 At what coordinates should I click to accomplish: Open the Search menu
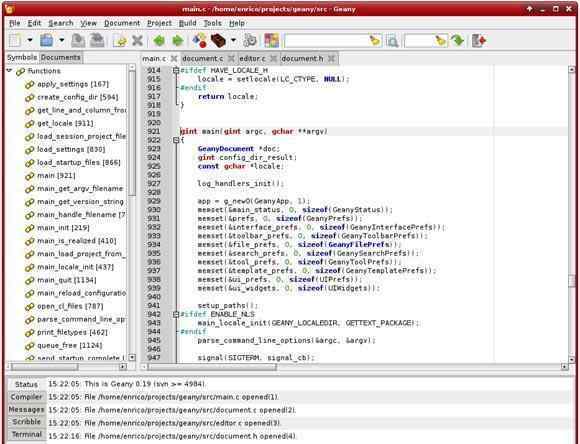click(61, 23)
